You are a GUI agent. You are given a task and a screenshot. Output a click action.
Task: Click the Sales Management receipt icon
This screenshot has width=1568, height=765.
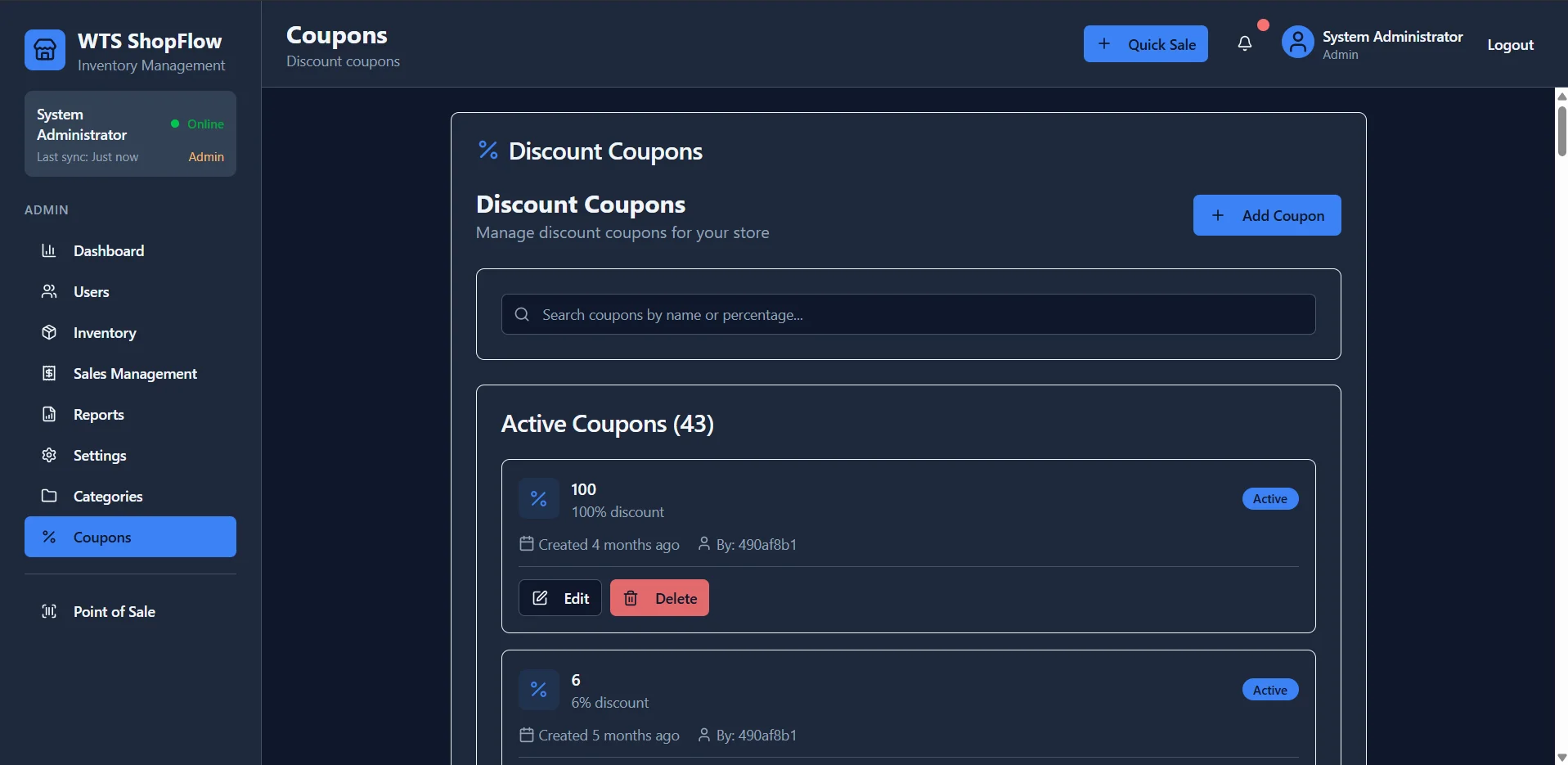(49, 373)
